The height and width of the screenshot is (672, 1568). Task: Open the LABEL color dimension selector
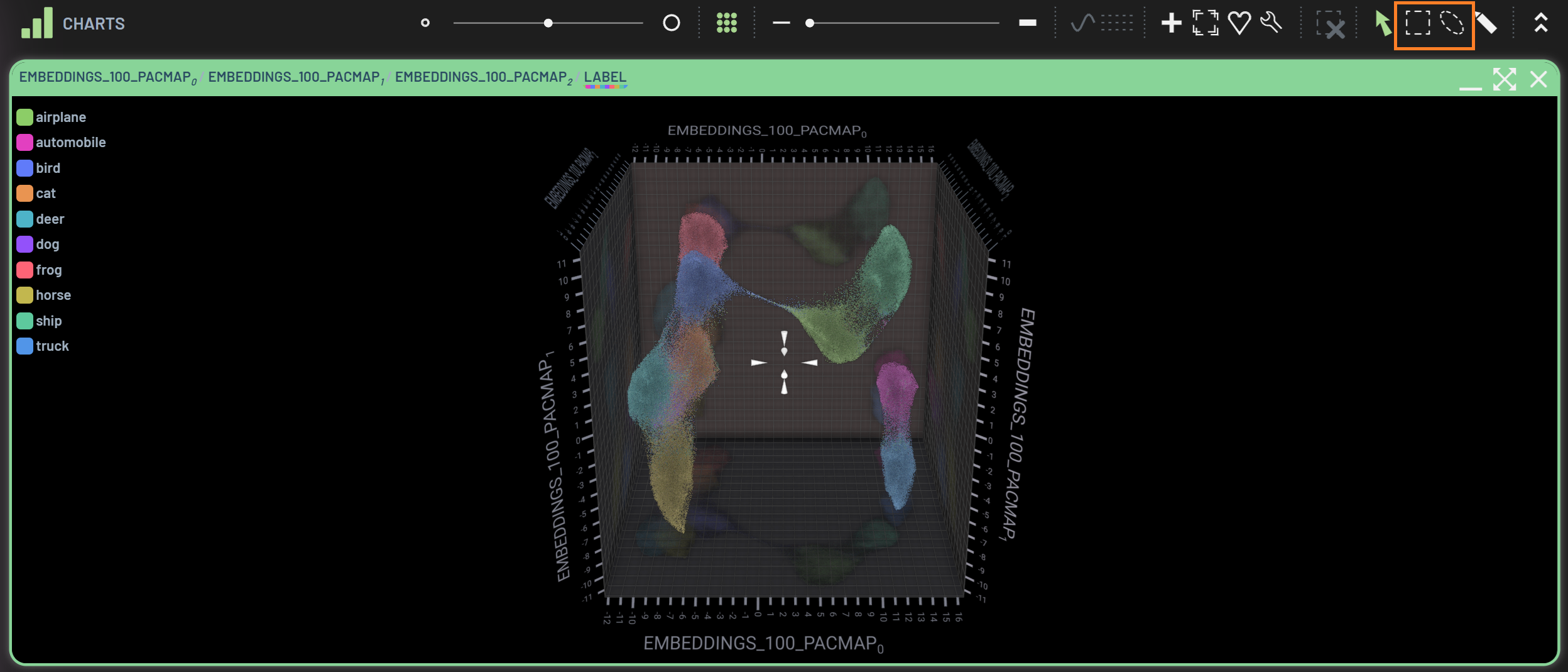point(605,77)
